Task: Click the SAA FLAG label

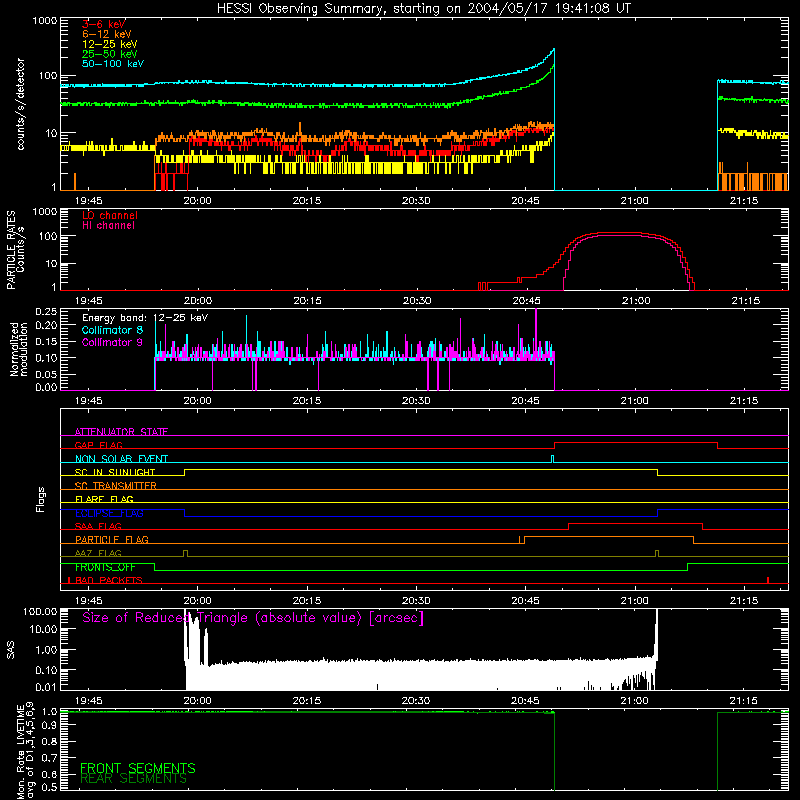Action: tap(98, 526)
